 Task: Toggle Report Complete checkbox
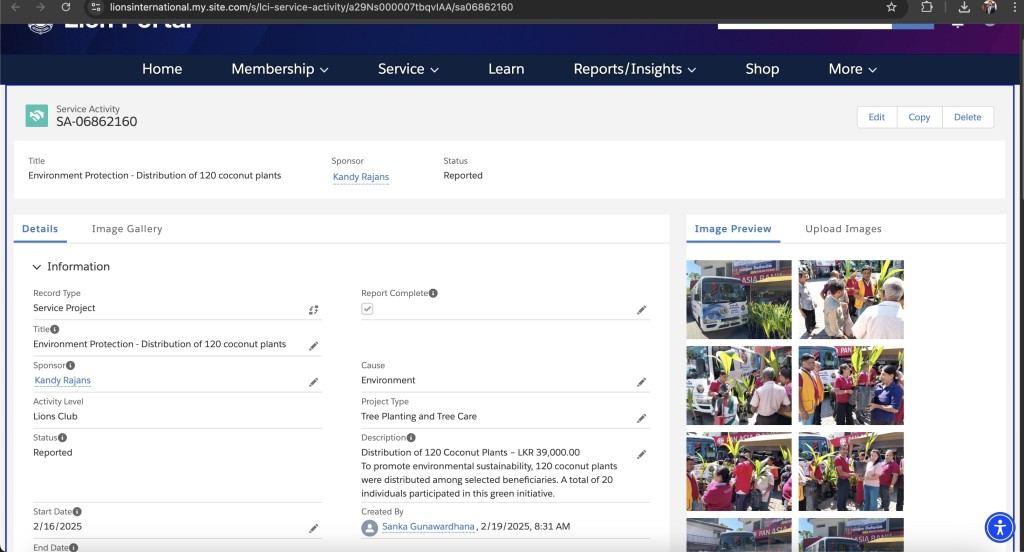[367, 309]
